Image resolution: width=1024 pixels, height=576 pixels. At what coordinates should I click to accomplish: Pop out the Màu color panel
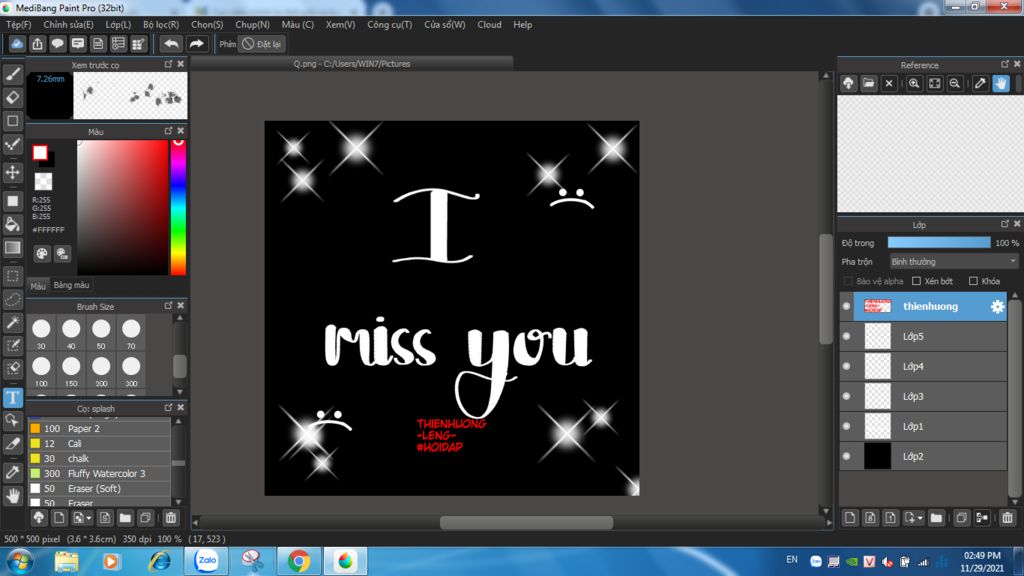pos(168,131)
